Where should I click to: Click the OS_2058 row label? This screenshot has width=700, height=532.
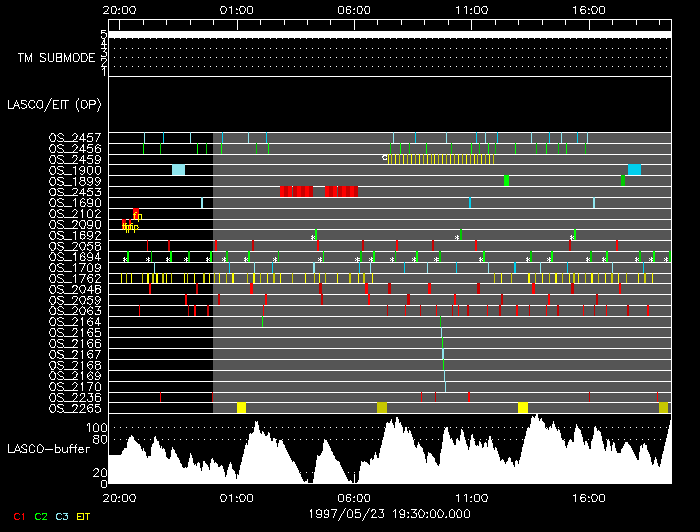pos(75,246)
